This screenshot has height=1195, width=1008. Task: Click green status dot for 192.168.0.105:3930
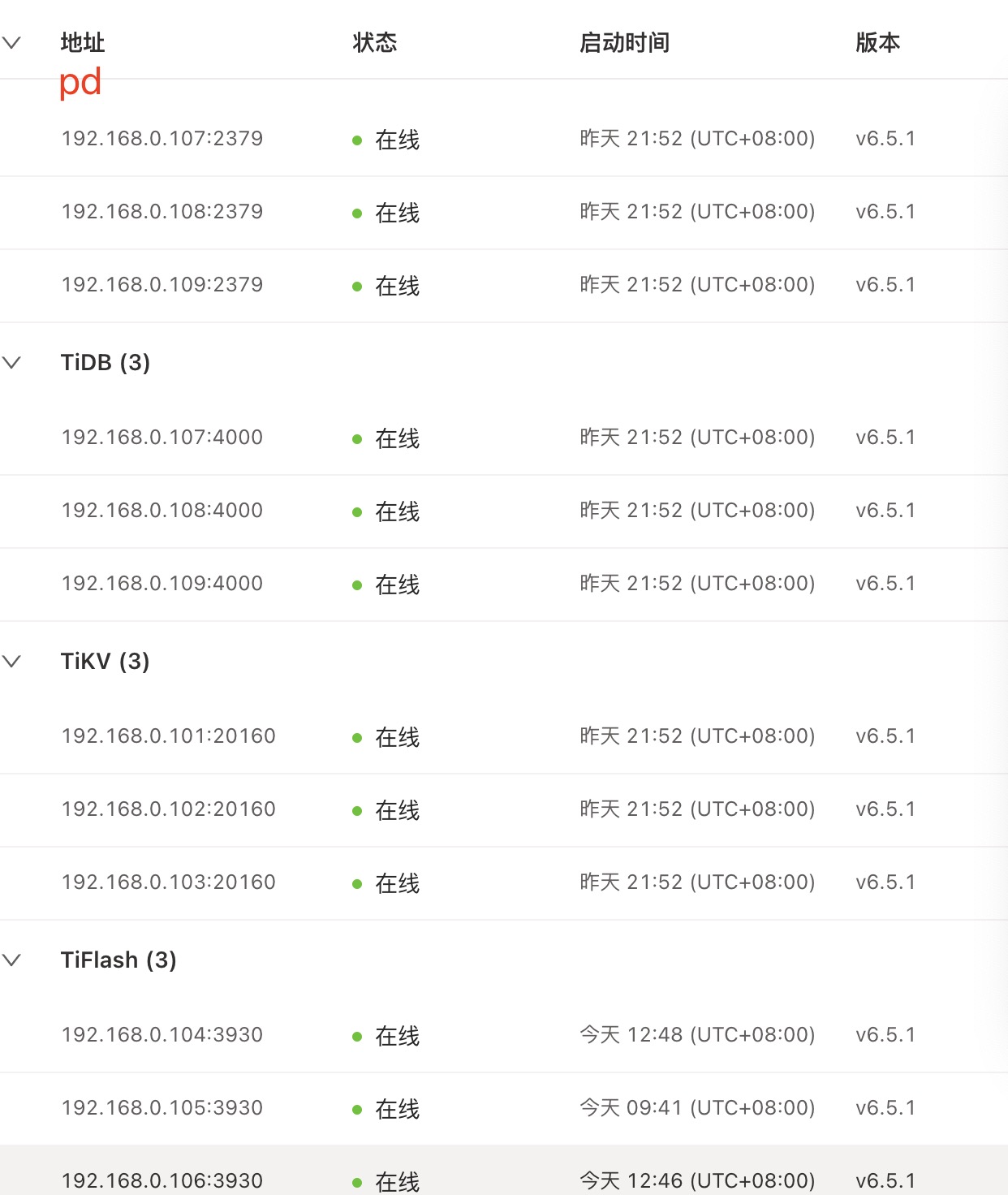357,1110
